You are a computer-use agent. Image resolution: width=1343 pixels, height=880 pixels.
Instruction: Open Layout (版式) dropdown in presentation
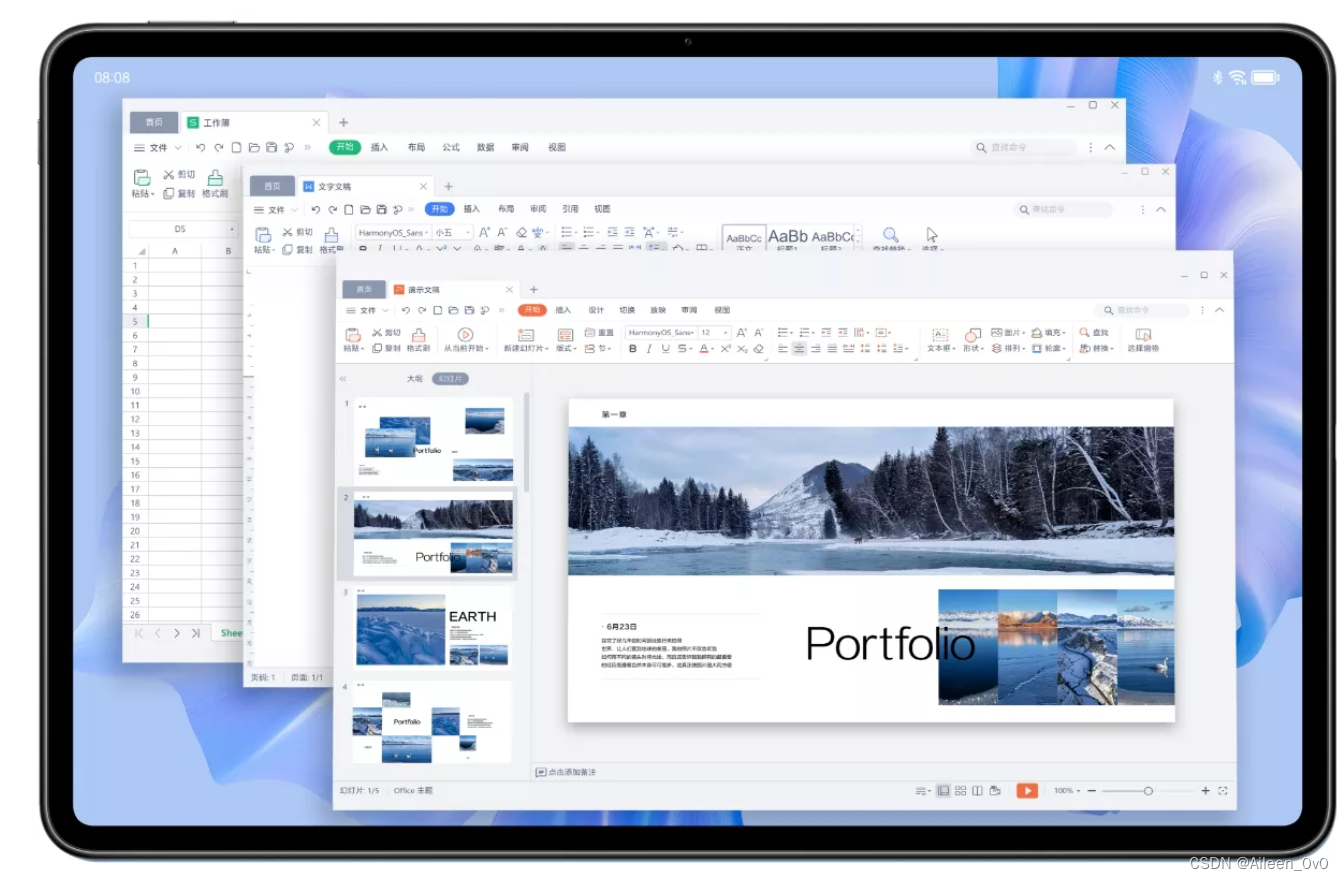[x=566, y=340]
